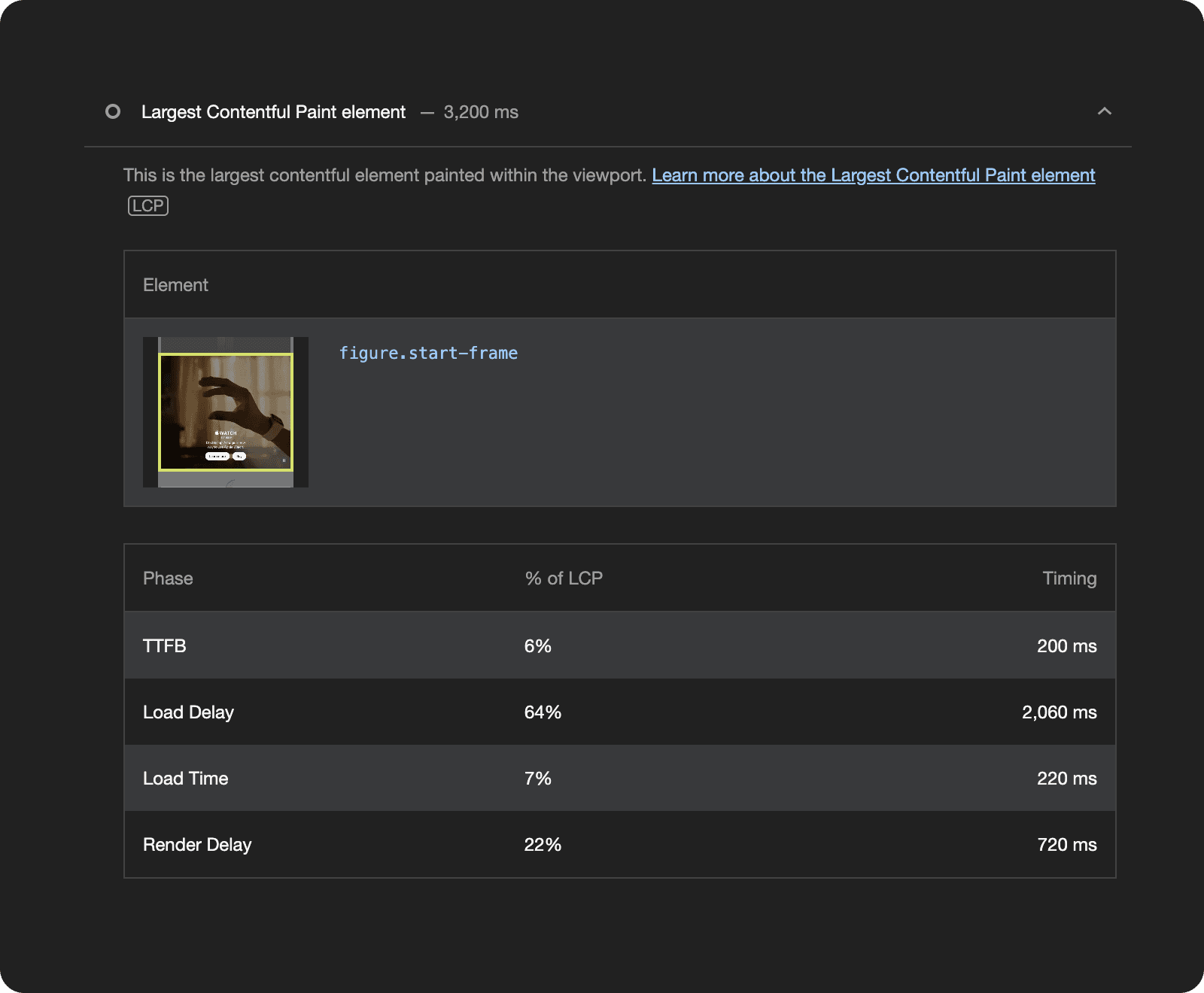
Task: Click the LCP metric badge
Action: [148, 206]
